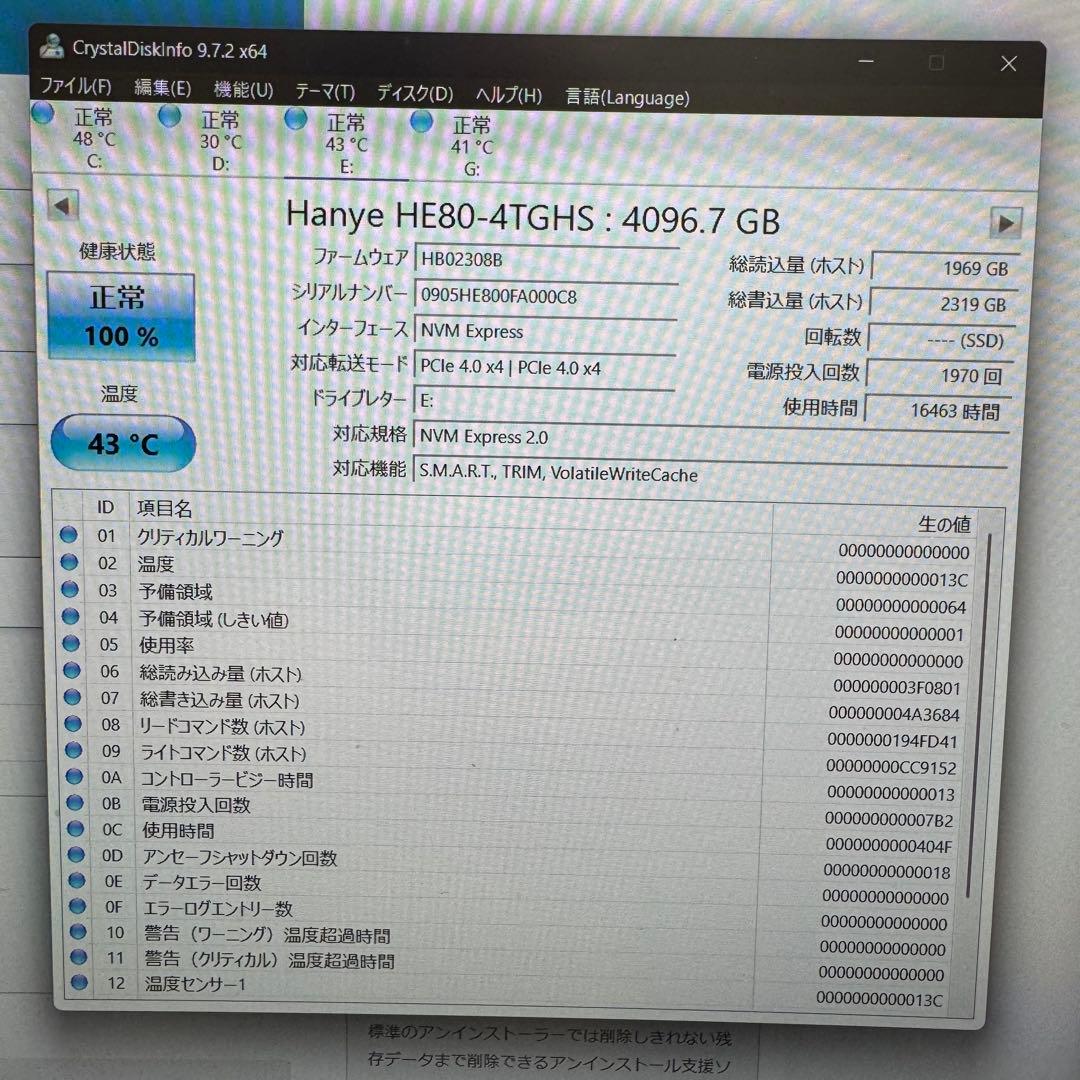
Task: Click raw value 000000003F0801
Action: [897, 687]
